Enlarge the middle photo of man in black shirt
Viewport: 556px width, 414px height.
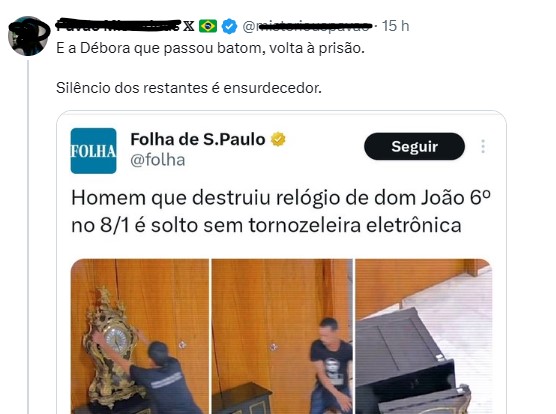click(282, 336)
